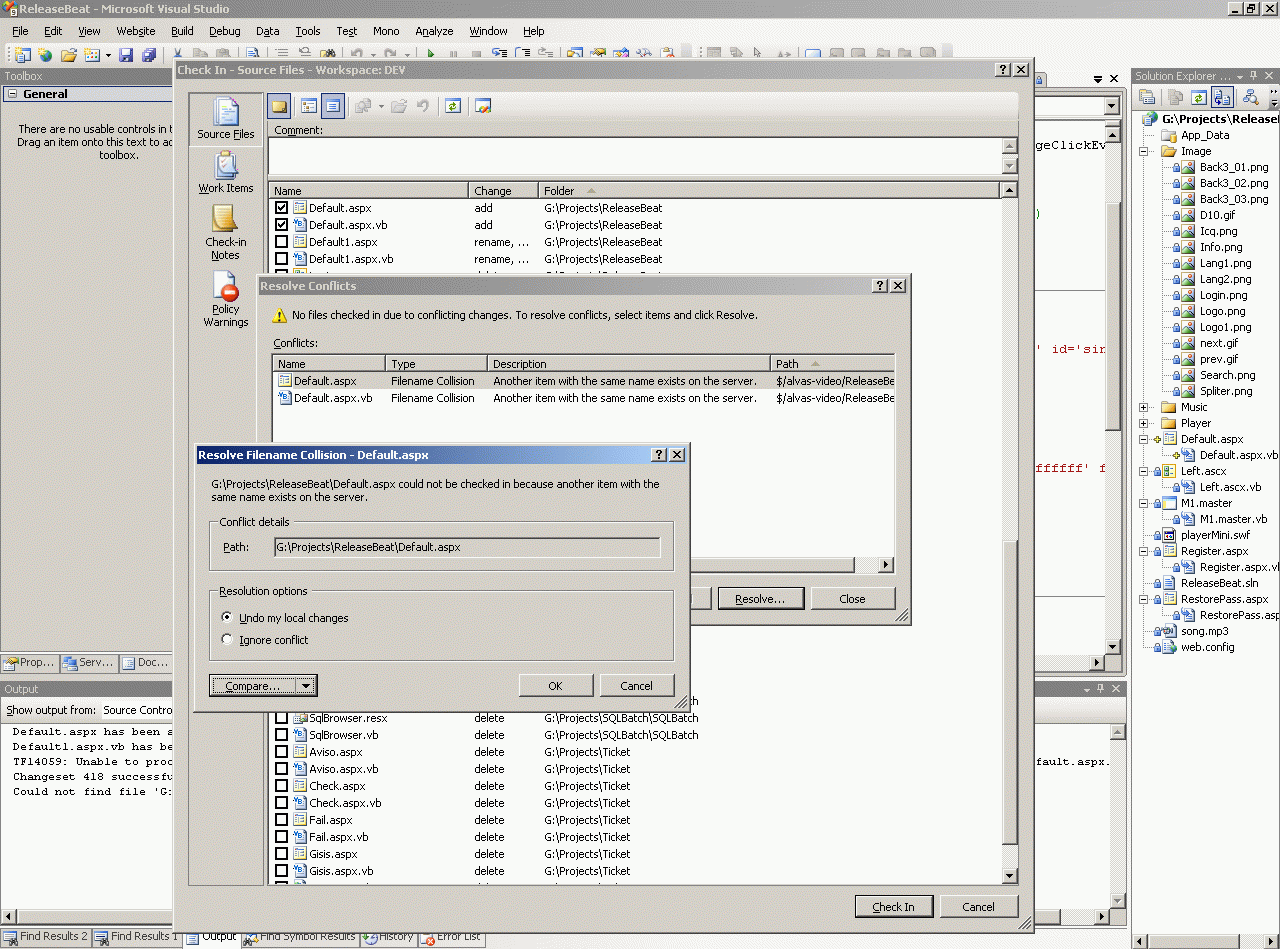Pin the Output panel using pushpin icon

pyautogui.click(x=1101, y=689)
